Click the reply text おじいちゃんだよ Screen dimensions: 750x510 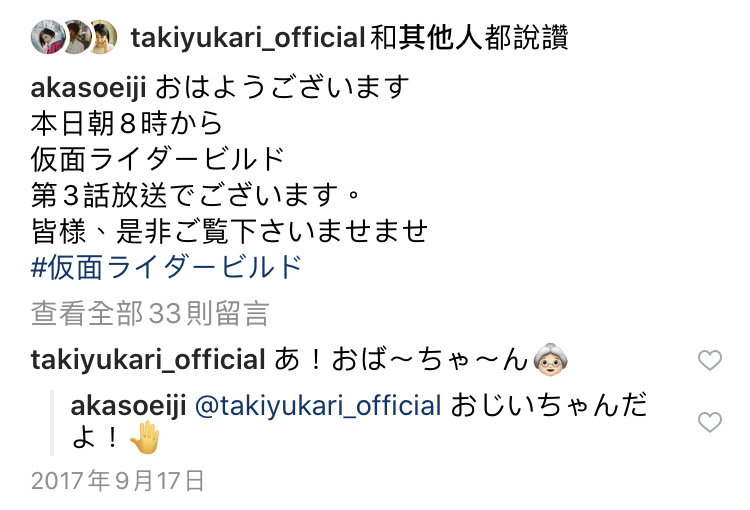click(359, 421)
